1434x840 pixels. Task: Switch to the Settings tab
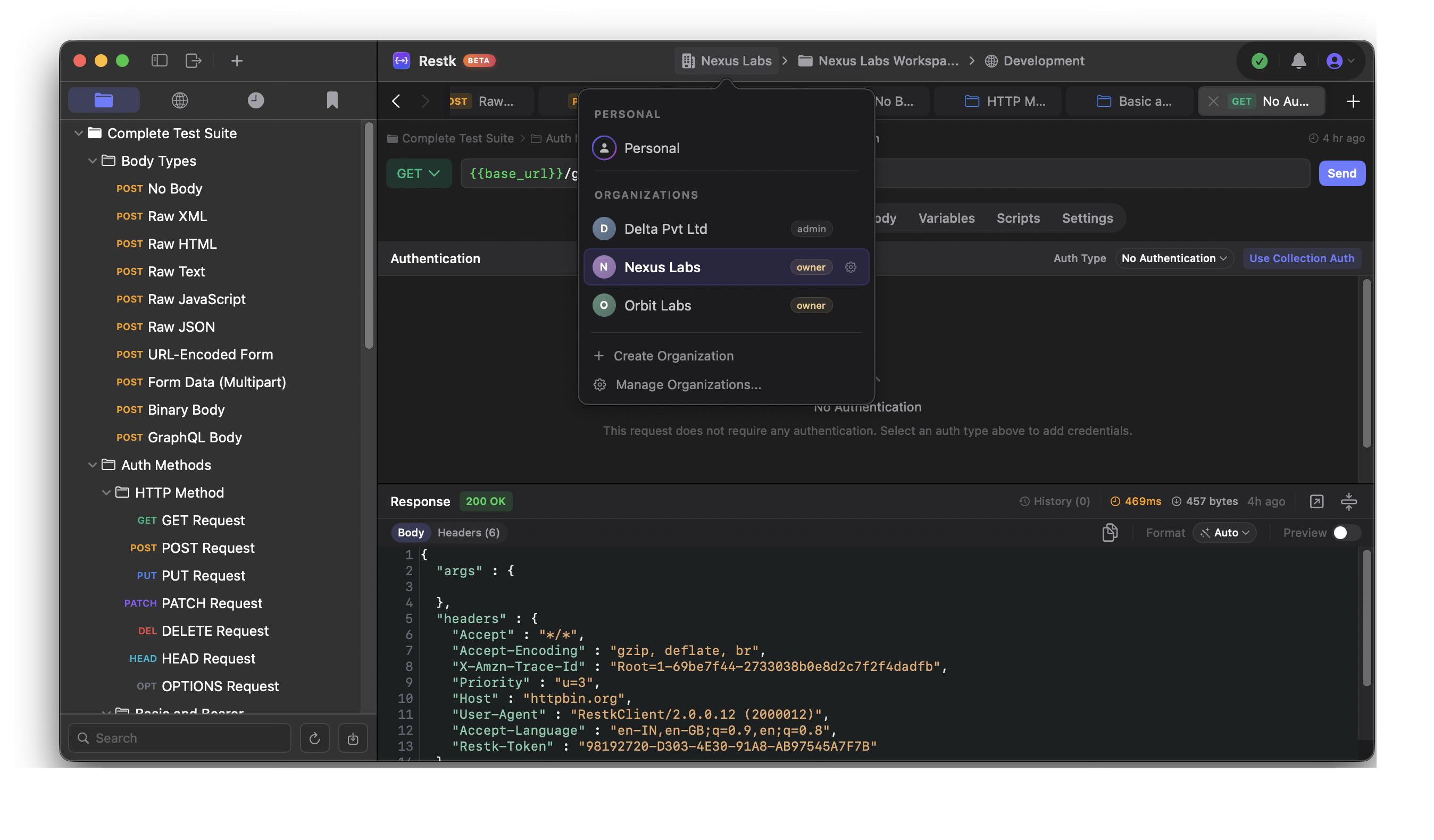pos(1087,218)
